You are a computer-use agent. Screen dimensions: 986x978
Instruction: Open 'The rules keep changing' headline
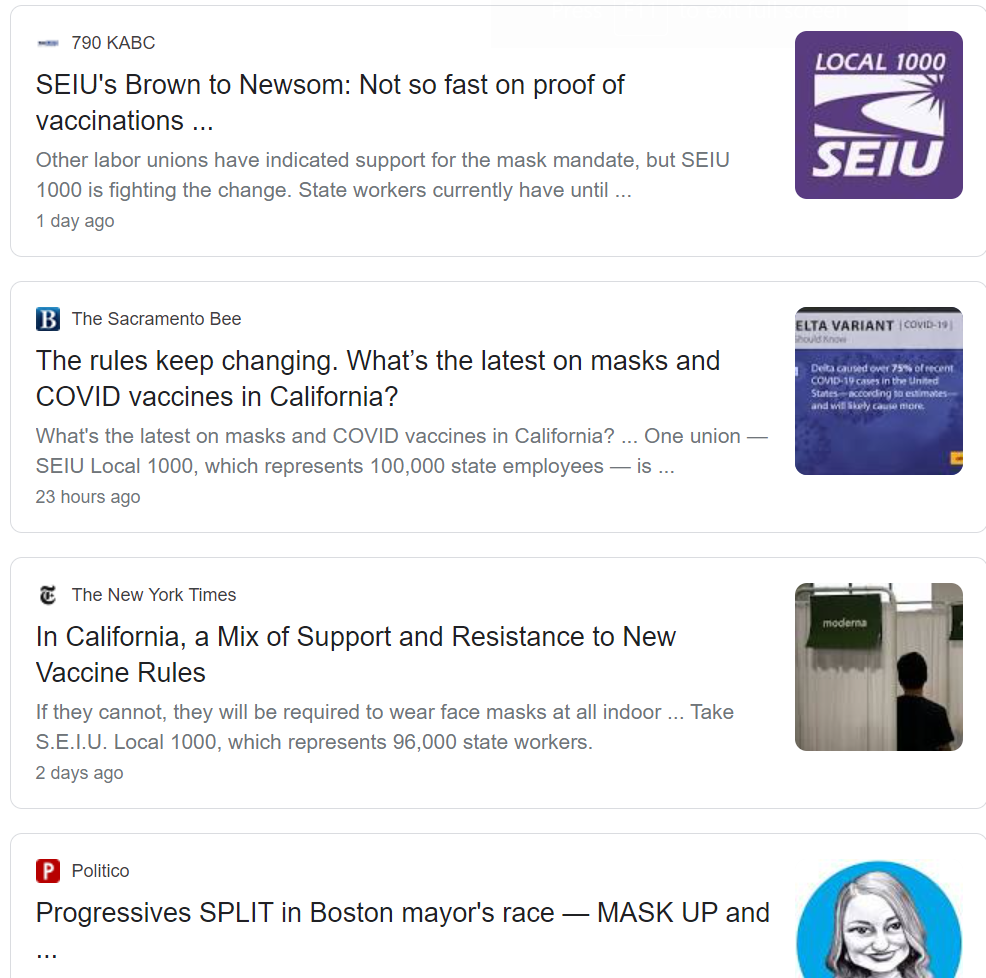378,379
